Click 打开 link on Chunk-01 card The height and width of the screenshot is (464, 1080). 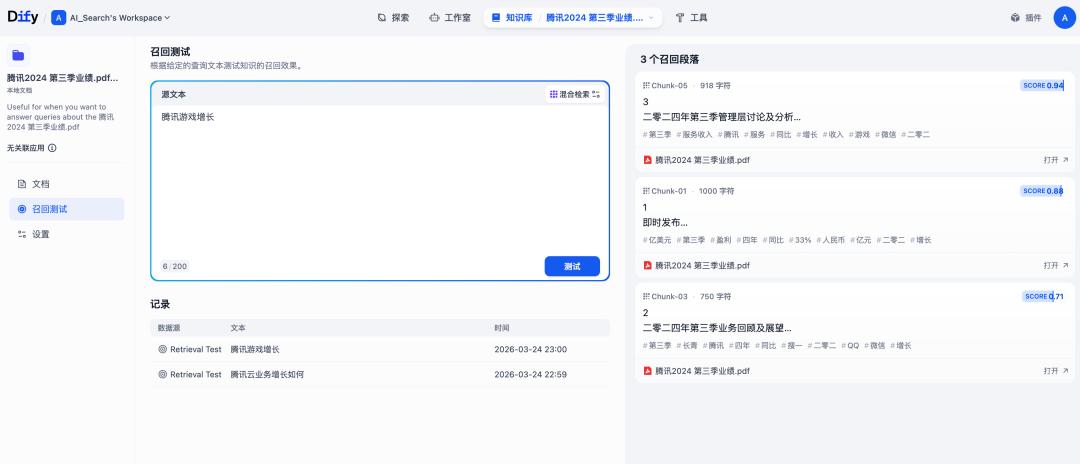coord(1056,265)
